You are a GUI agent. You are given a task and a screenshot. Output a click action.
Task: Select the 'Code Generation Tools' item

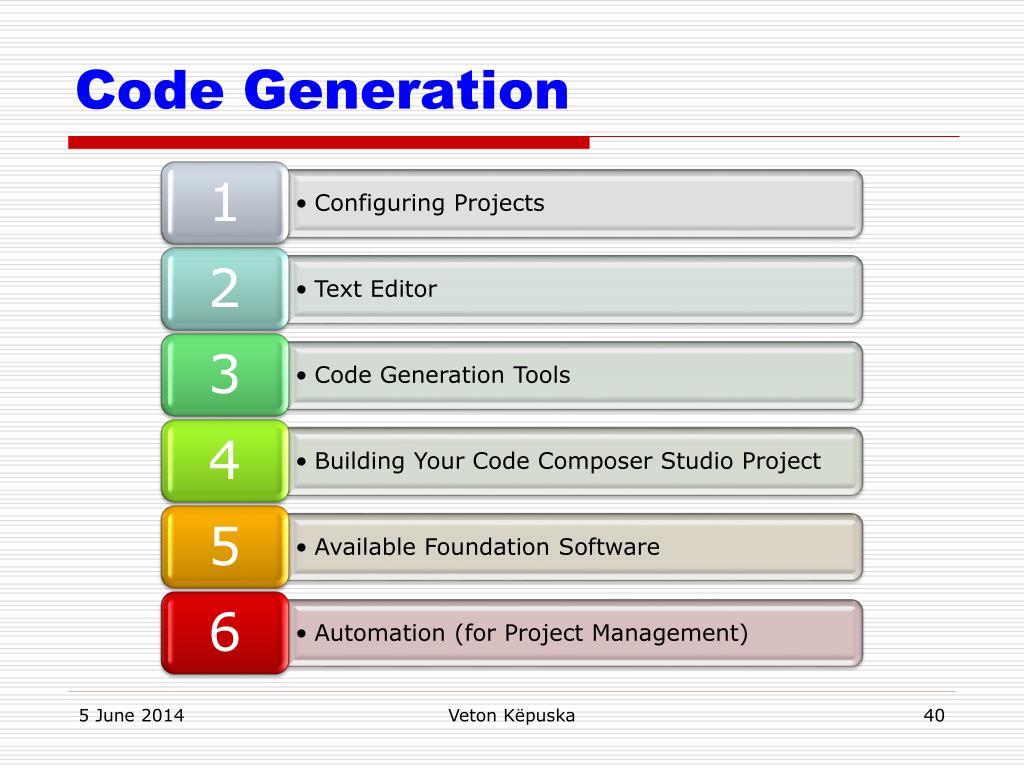pos(575,375)
